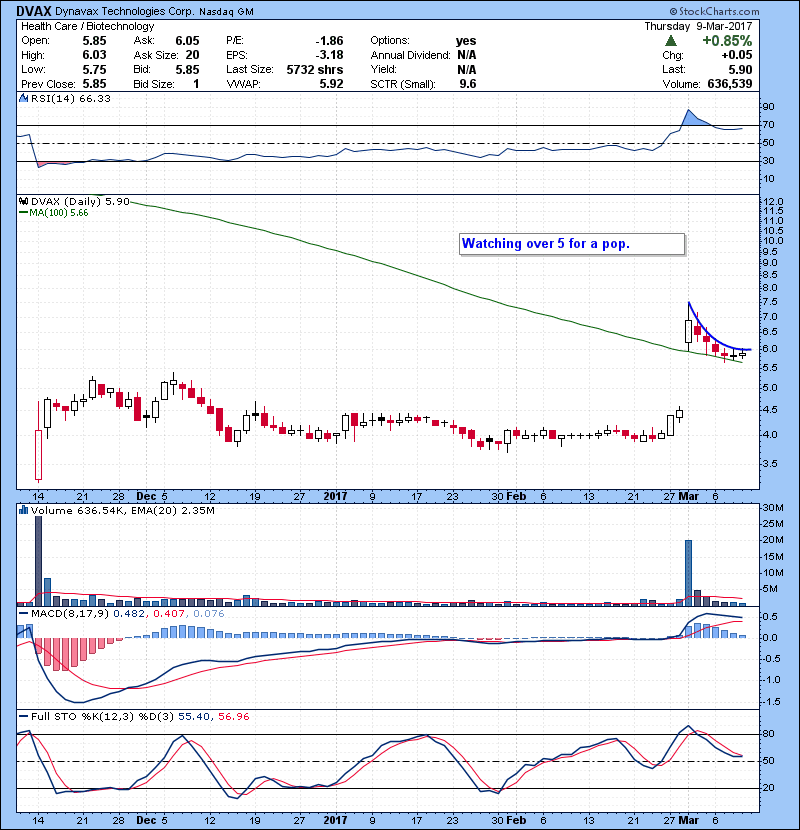Click the P/E value -1.86
This screenshot has width=800, height=830.
tap(329, 41)
